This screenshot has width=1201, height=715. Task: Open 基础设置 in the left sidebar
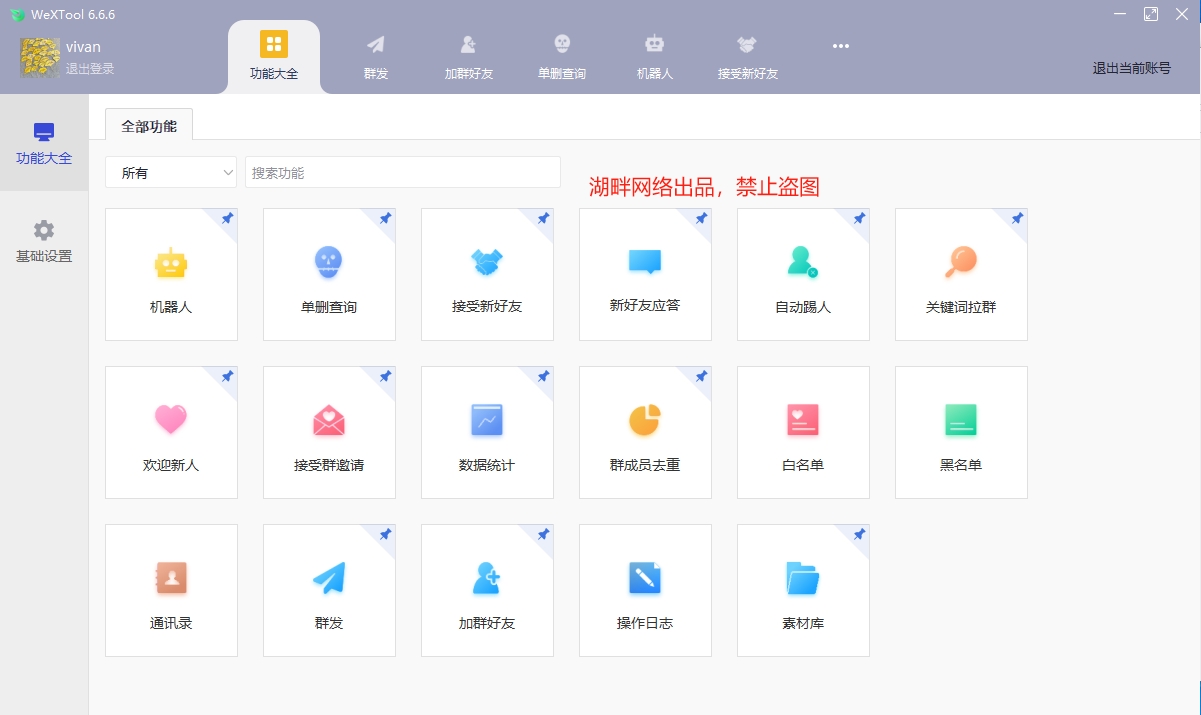(x=43, y=240)
